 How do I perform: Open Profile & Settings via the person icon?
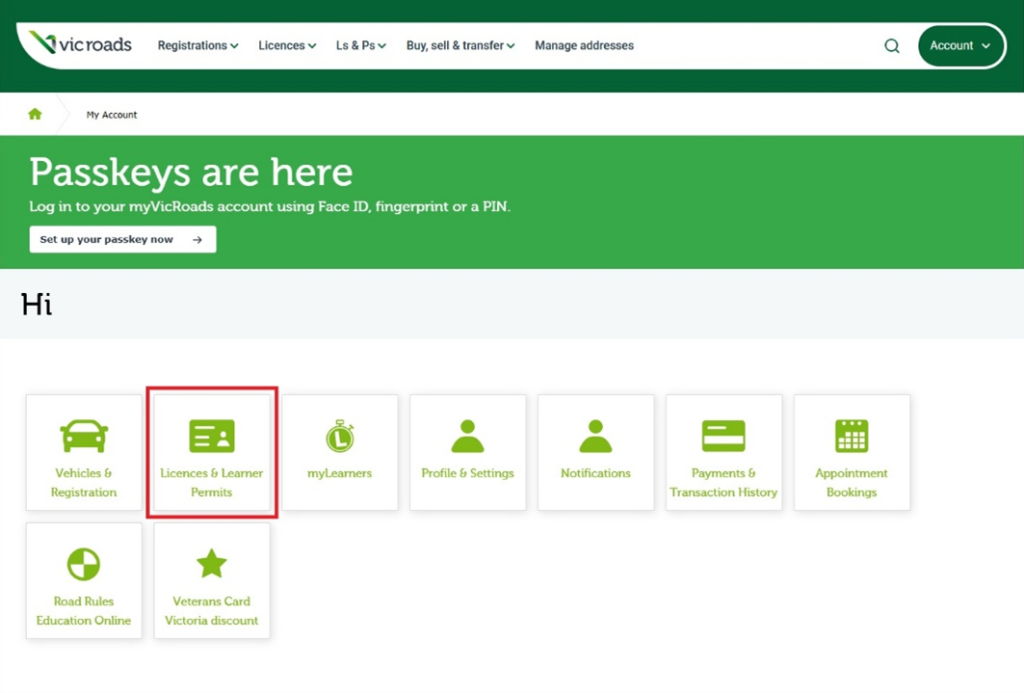coord(468,434)
